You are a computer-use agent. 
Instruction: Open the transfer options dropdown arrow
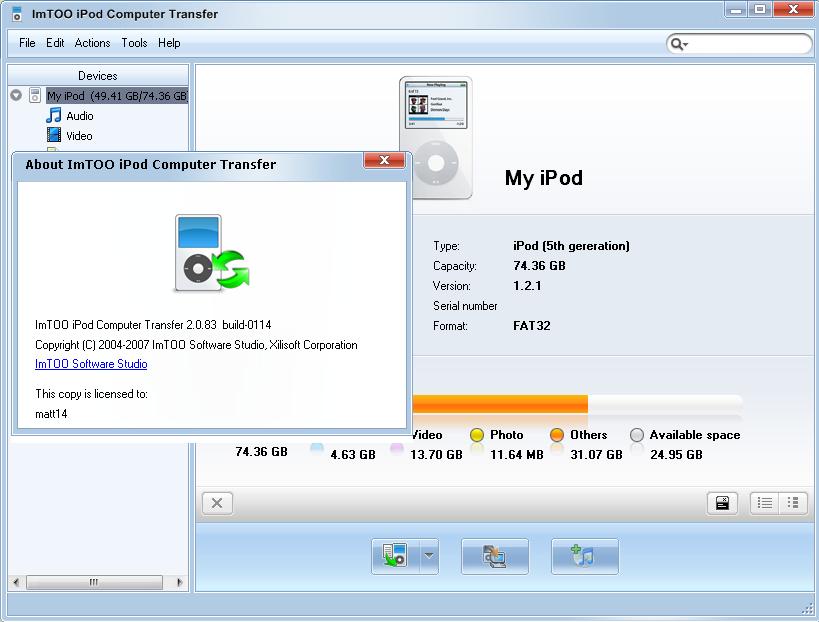tap(428, 557)
